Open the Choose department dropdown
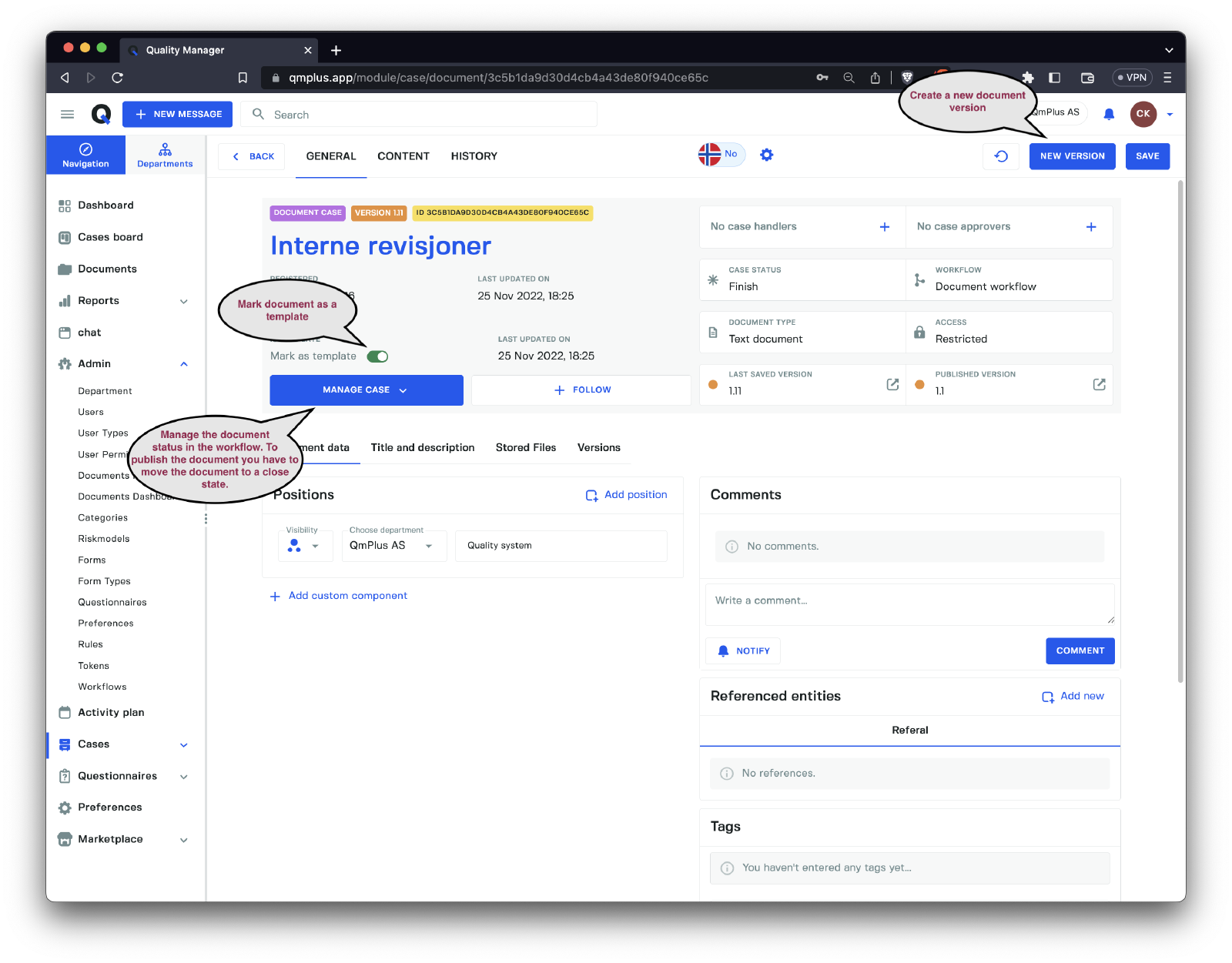 tap(393, 545)
